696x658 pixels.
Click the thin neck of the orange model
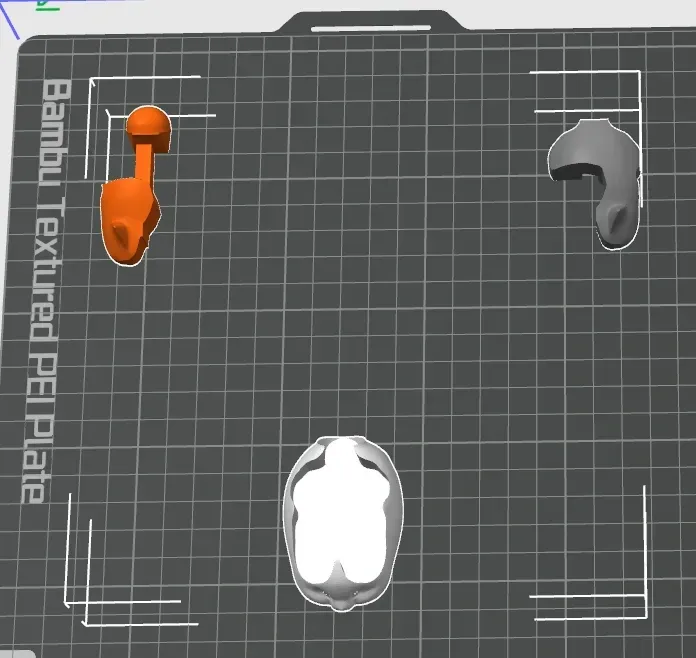coord(143,162)
